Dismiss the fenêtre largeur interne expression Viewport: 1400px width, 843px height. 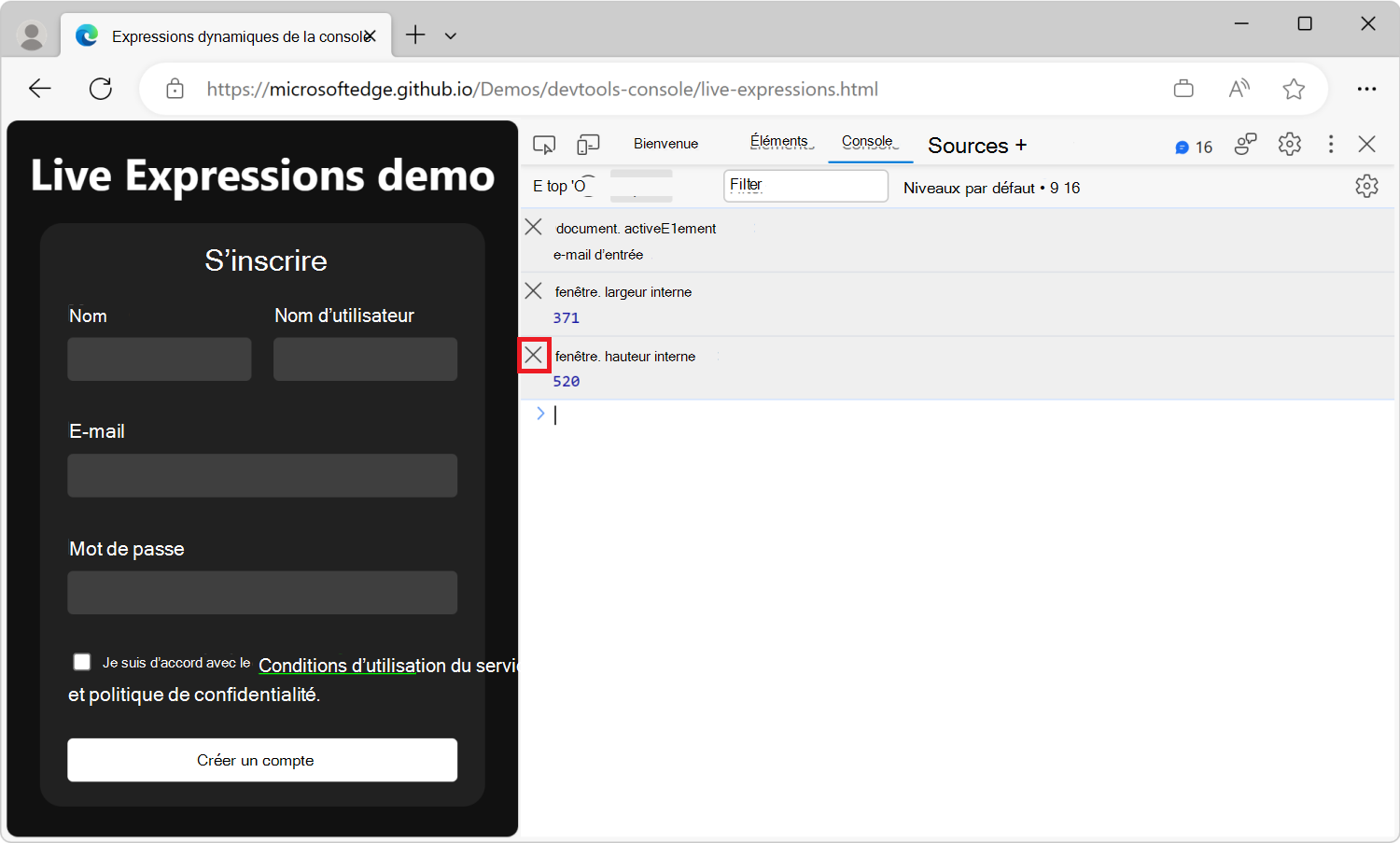pos(533,290)
